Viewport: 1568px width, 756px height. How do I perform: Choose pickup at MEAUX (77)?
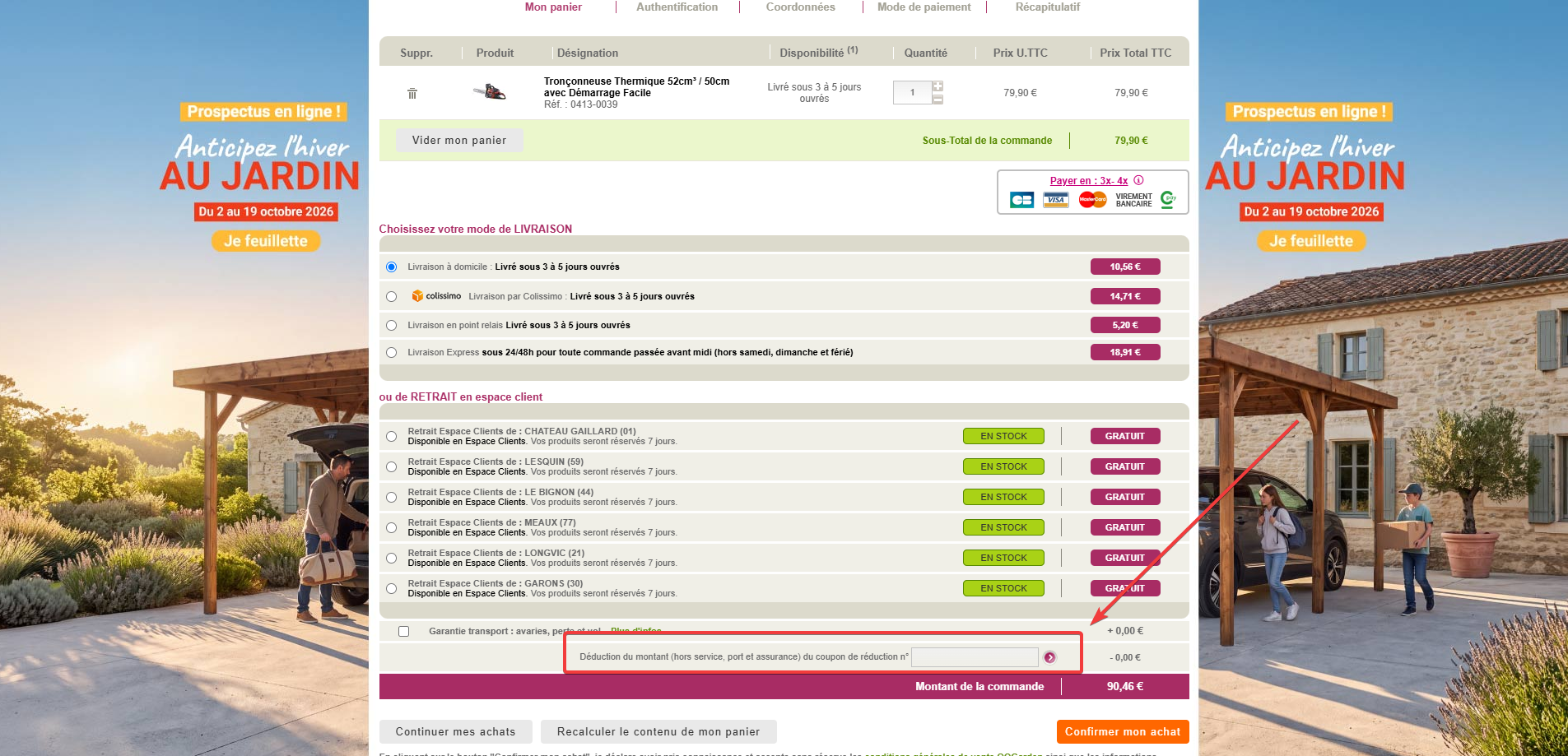click(x=391, y=527)
